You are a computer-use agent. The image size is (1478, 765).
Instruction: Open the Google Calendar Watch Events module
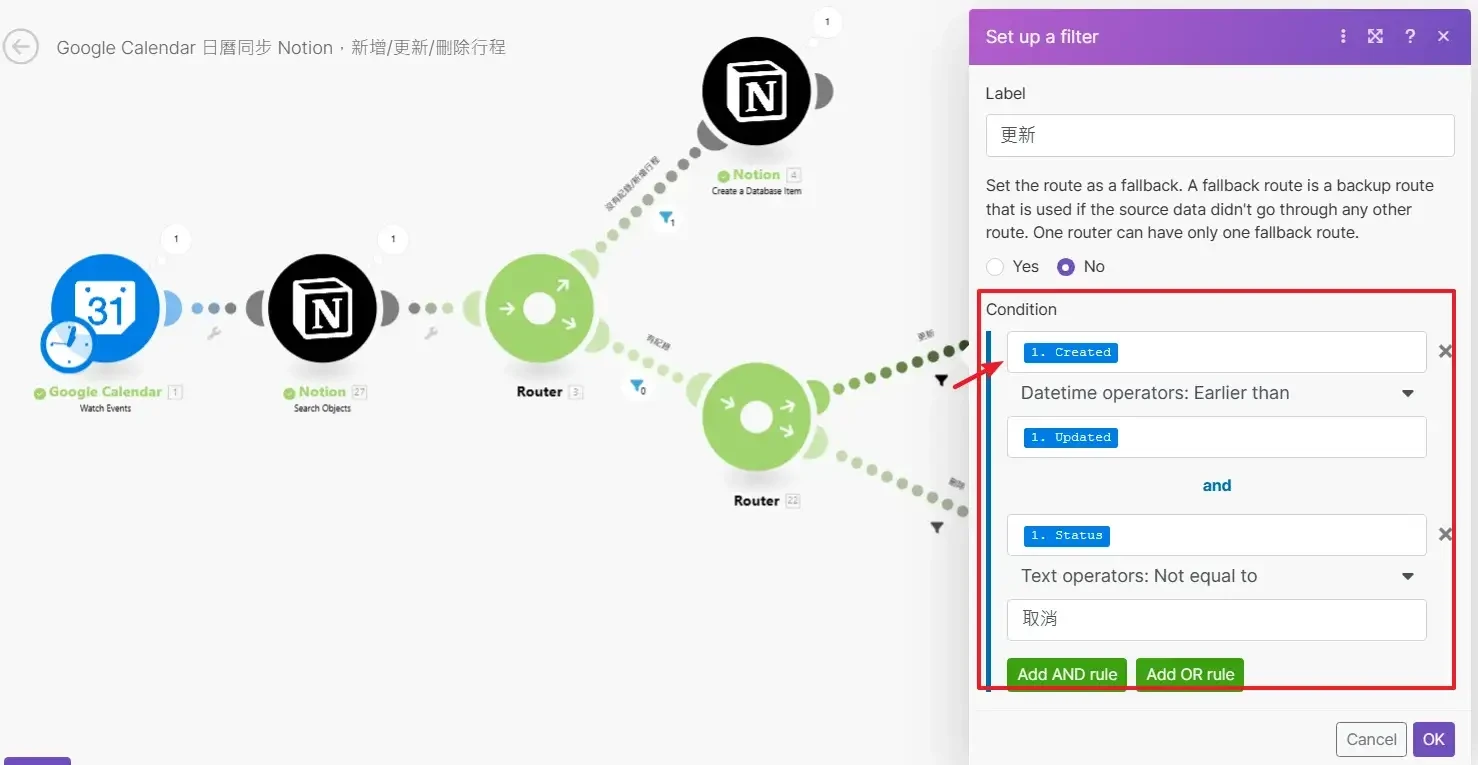click(x=106, y=308)
